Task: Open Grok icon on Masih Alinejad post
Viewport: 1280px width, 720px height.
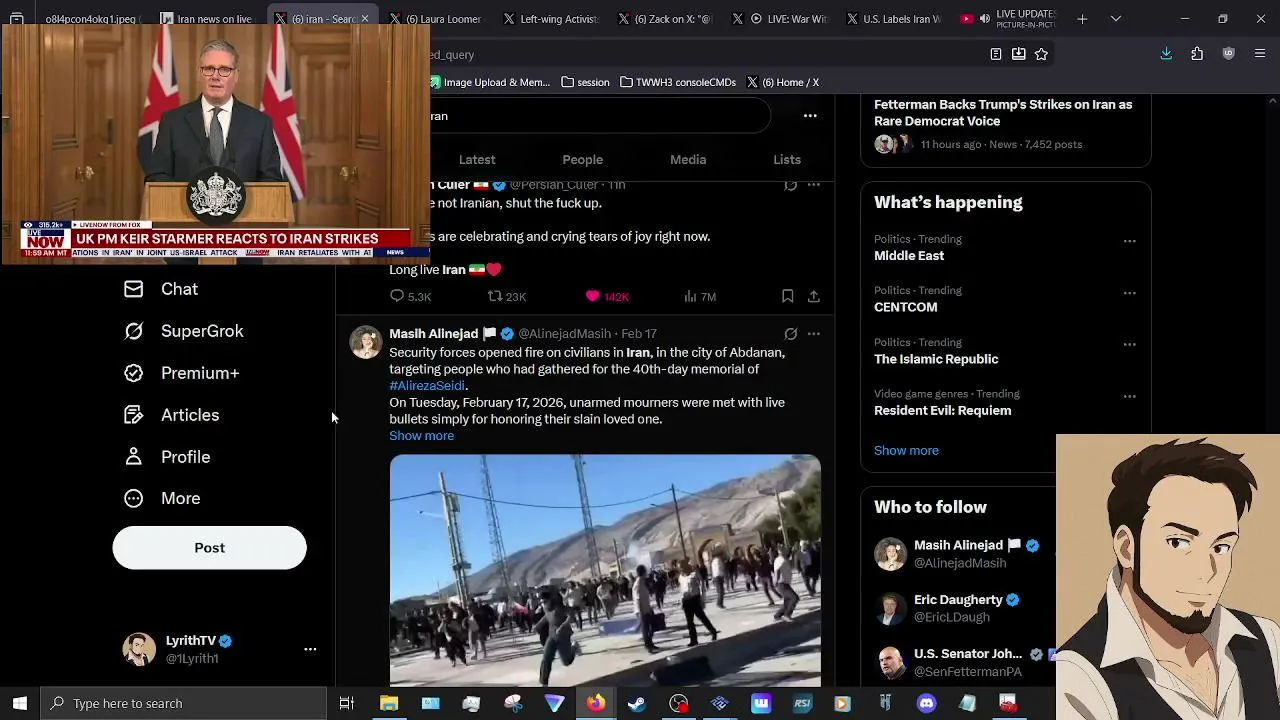Action: click(x=790, y=334)
